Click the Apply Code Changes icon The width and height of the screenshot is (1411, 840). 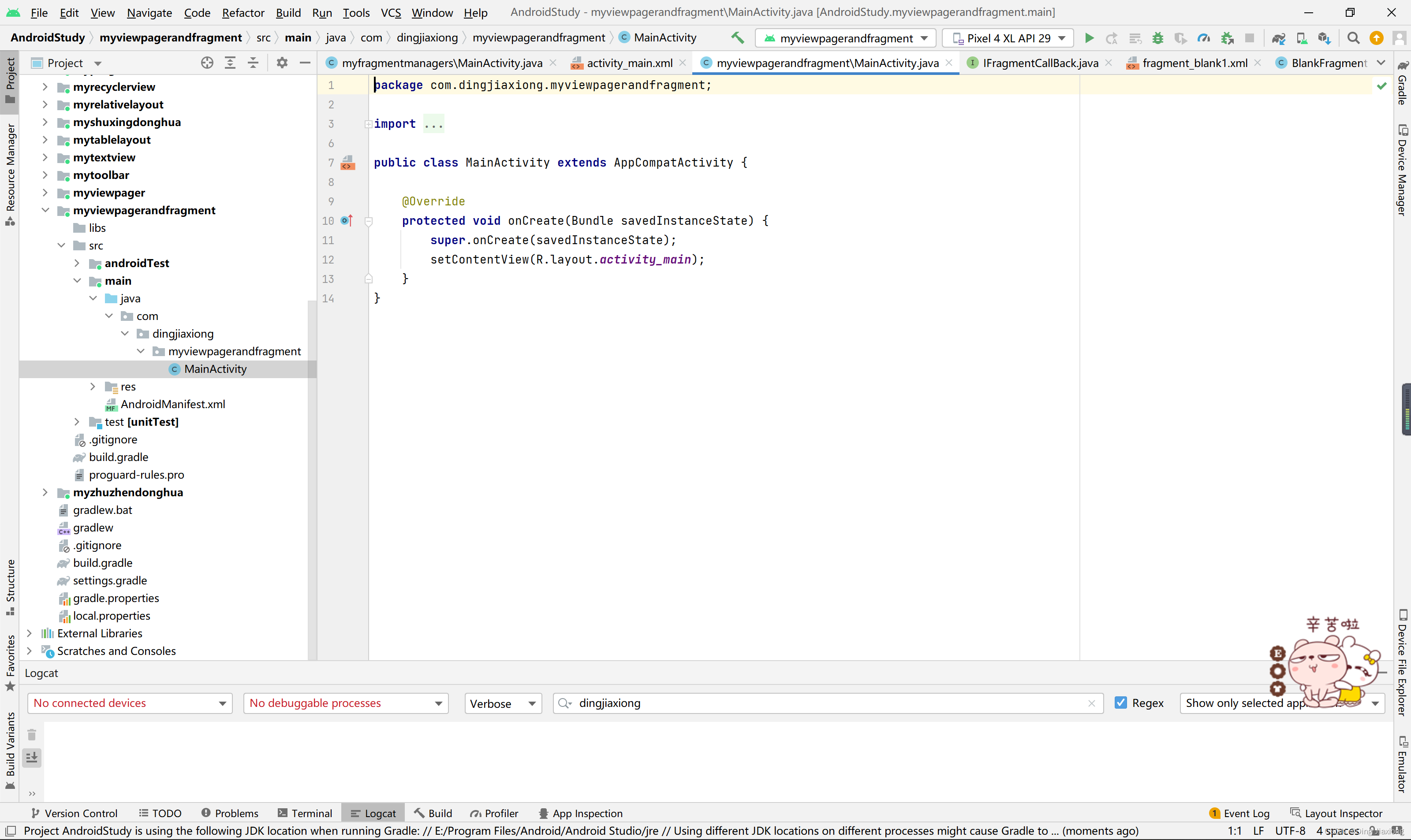click(x=1135, y=38)
